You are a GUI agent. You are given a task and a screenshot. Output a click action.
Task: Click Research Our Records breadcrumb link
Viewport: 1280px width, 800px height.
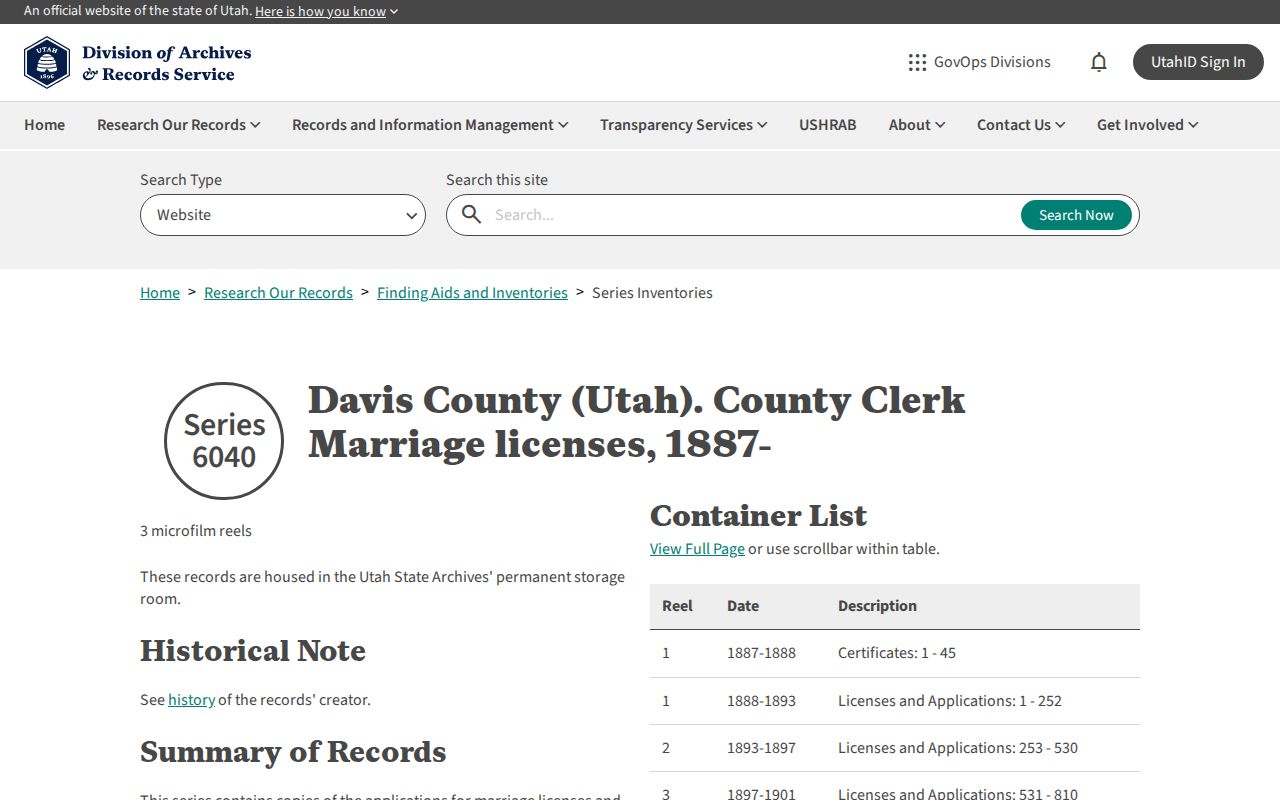278,293
